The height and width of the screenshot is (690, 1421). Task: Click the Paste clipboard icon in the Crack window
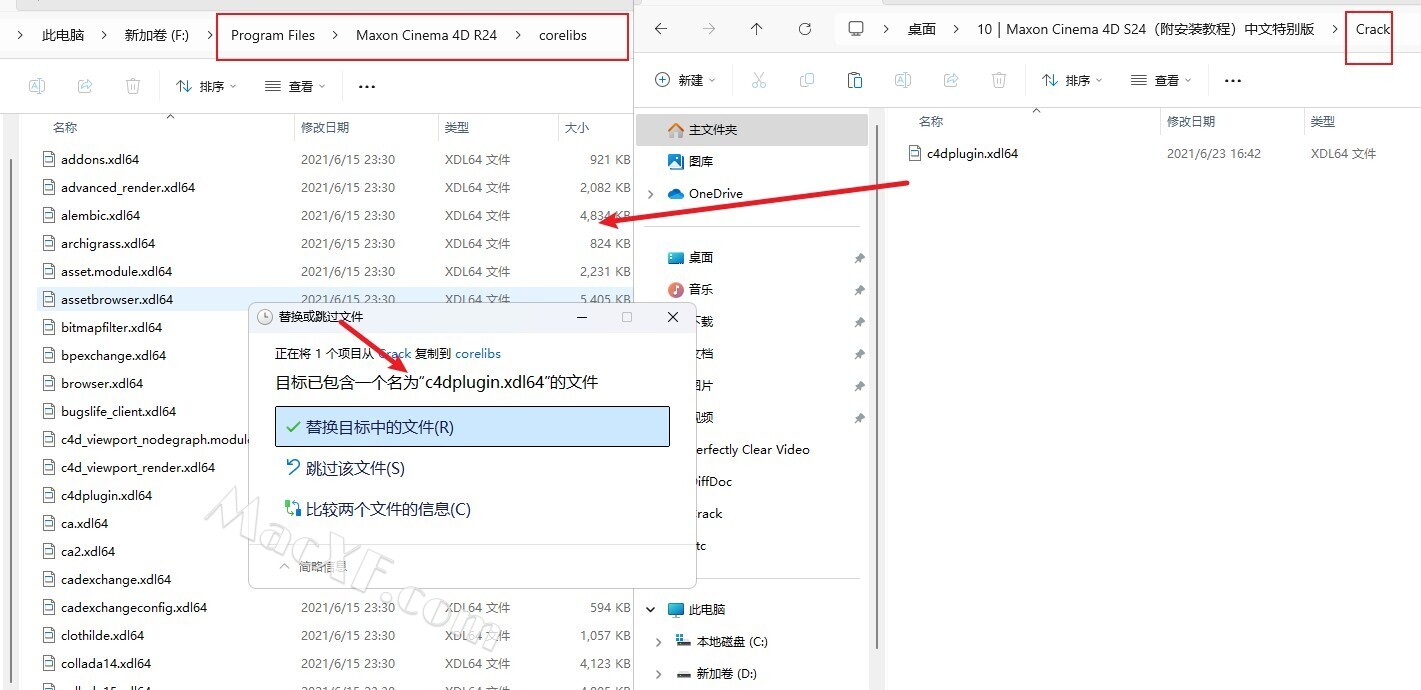coord(854,80)
